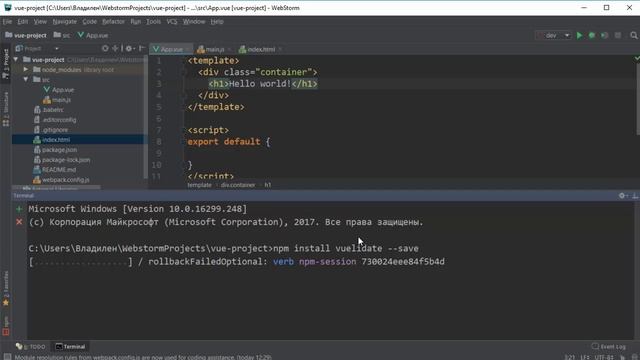Run the dev configuration with green play icon
640x360 pixels.
(579, 36)
